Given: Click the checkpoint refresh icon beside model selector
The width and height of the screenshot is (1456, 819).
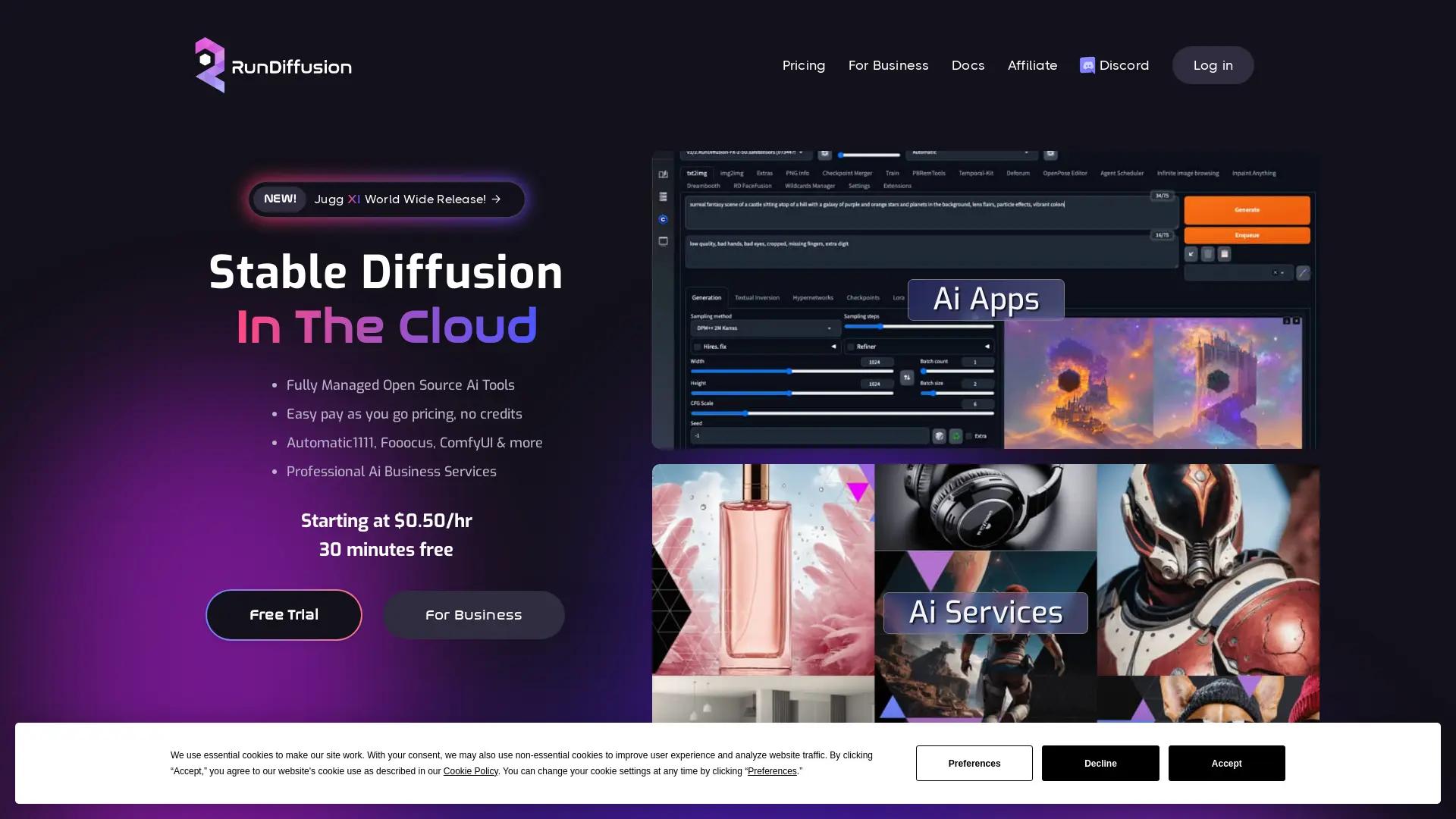Looking at the screenshot, I should click(x=824, y=154).
